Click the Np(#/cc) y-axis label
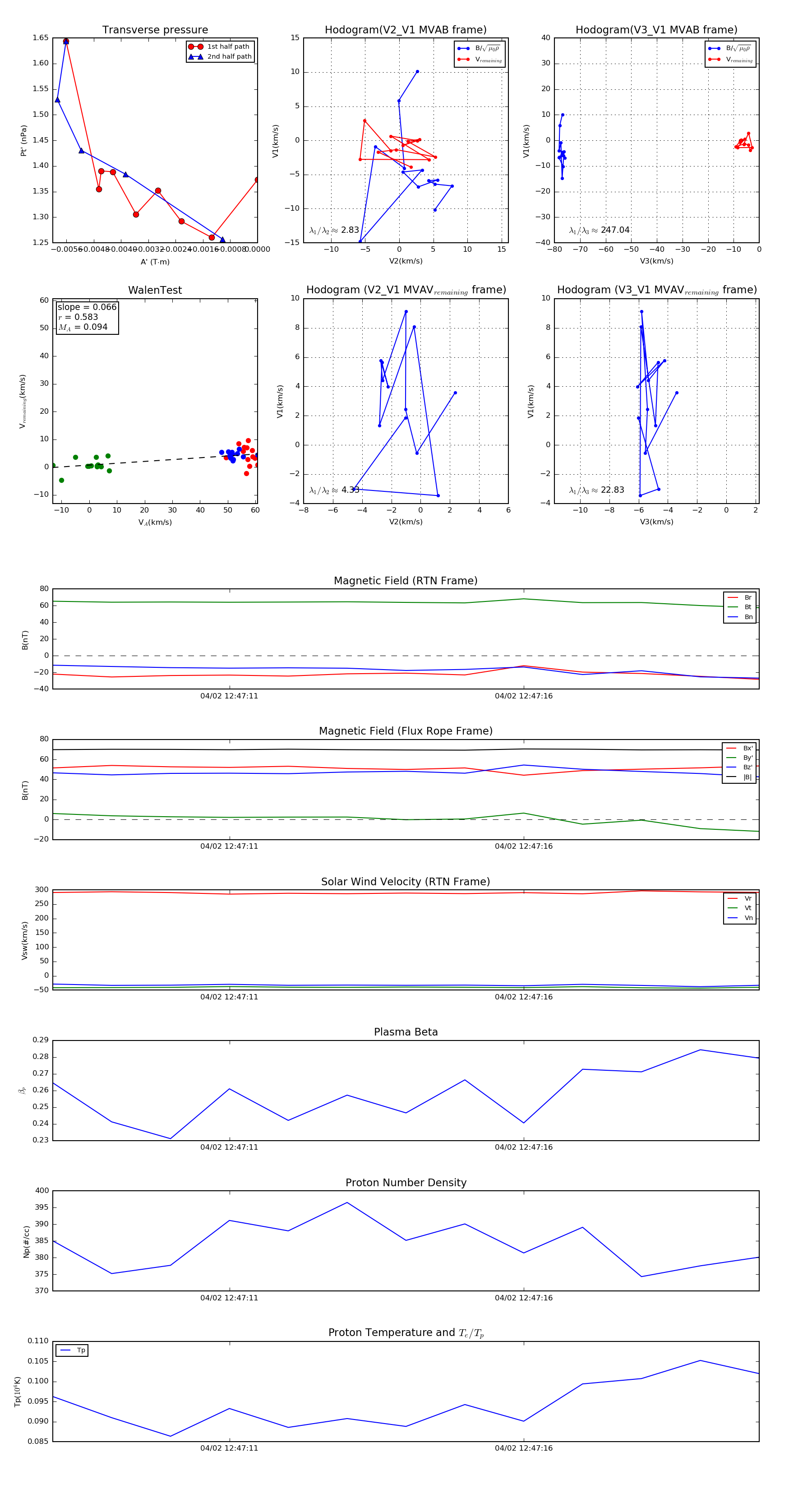The height and width of the screenshot is (1489, 812). [26, 1241]
